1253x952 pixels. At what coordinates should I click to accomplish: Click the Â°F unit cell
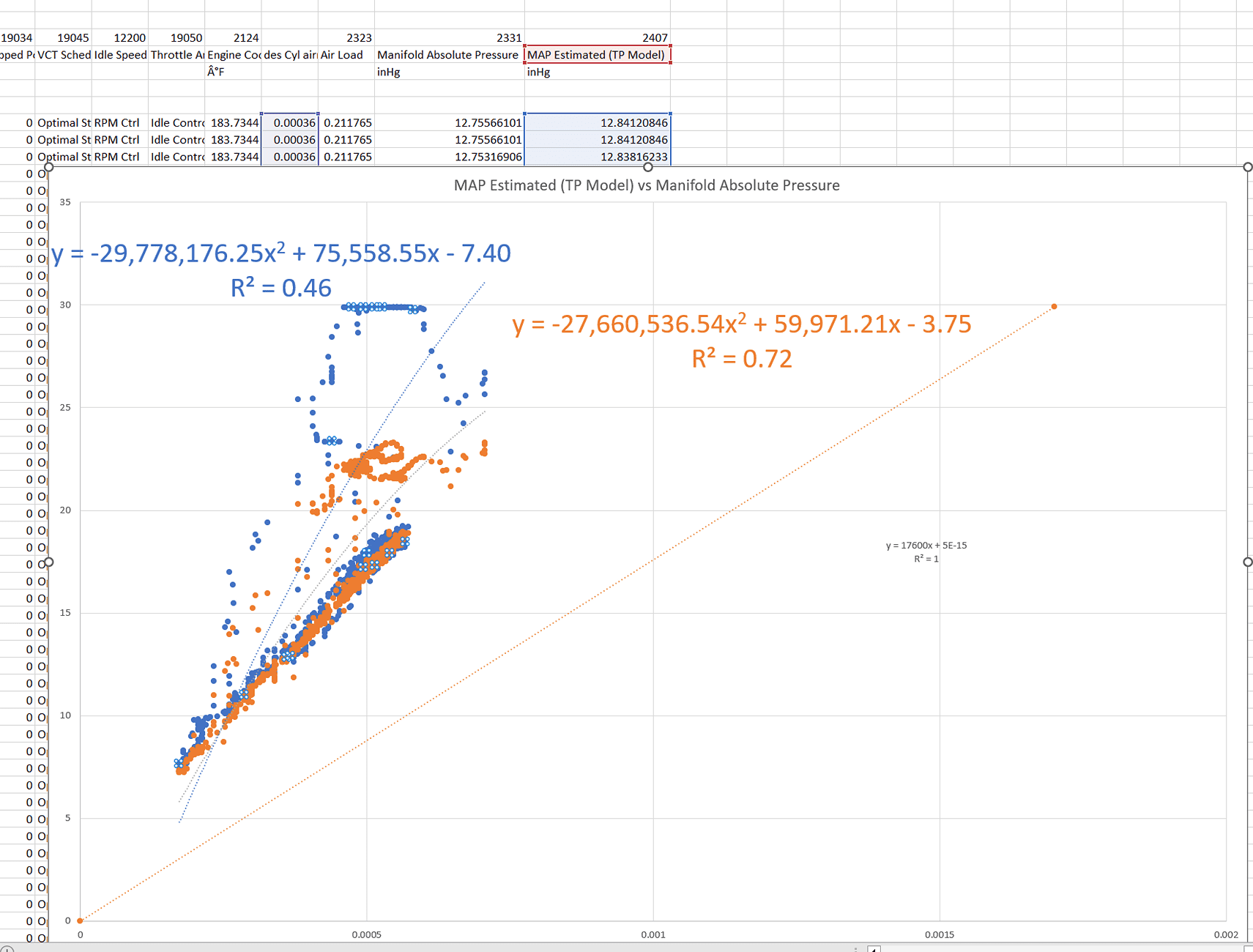[234, 72]
